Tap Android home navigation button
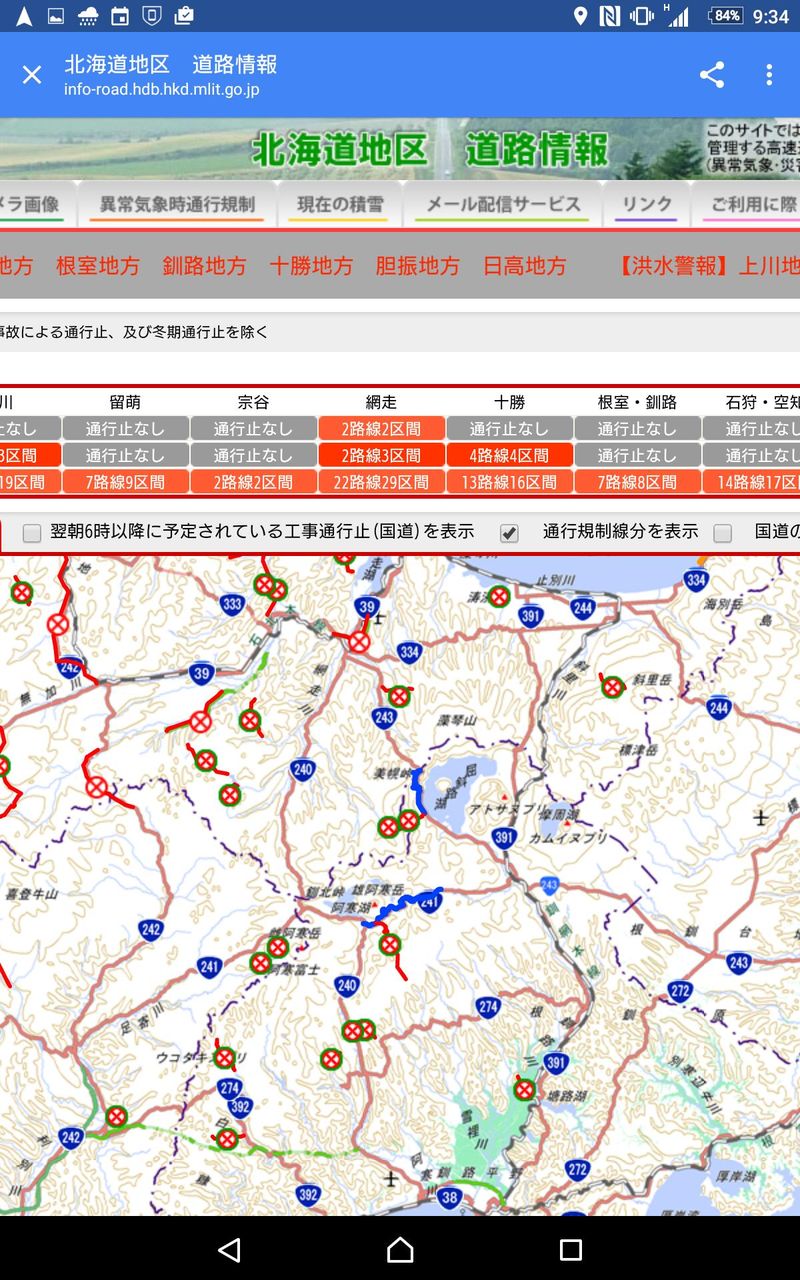800x1280 pixels. [400, 1249]
